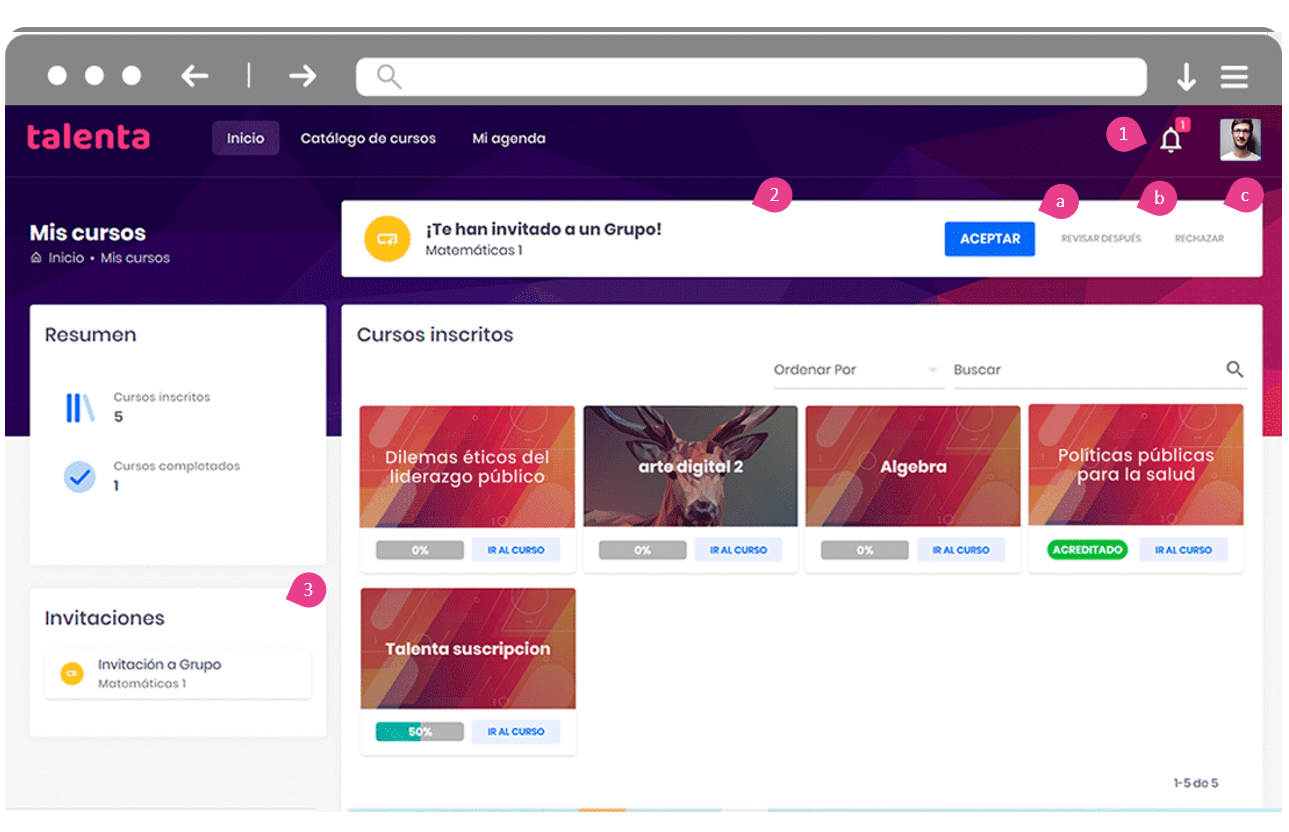The width and height of the screenshot is (1289, 832).
Task: Choose REVISAR DESPUÉS on the invitation
Action: click(1101, 238)
